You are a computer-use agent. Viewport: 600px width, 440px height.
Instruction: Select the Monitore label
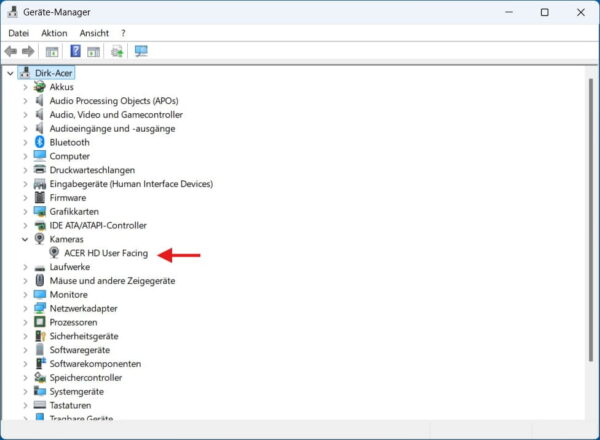point(68,294)
